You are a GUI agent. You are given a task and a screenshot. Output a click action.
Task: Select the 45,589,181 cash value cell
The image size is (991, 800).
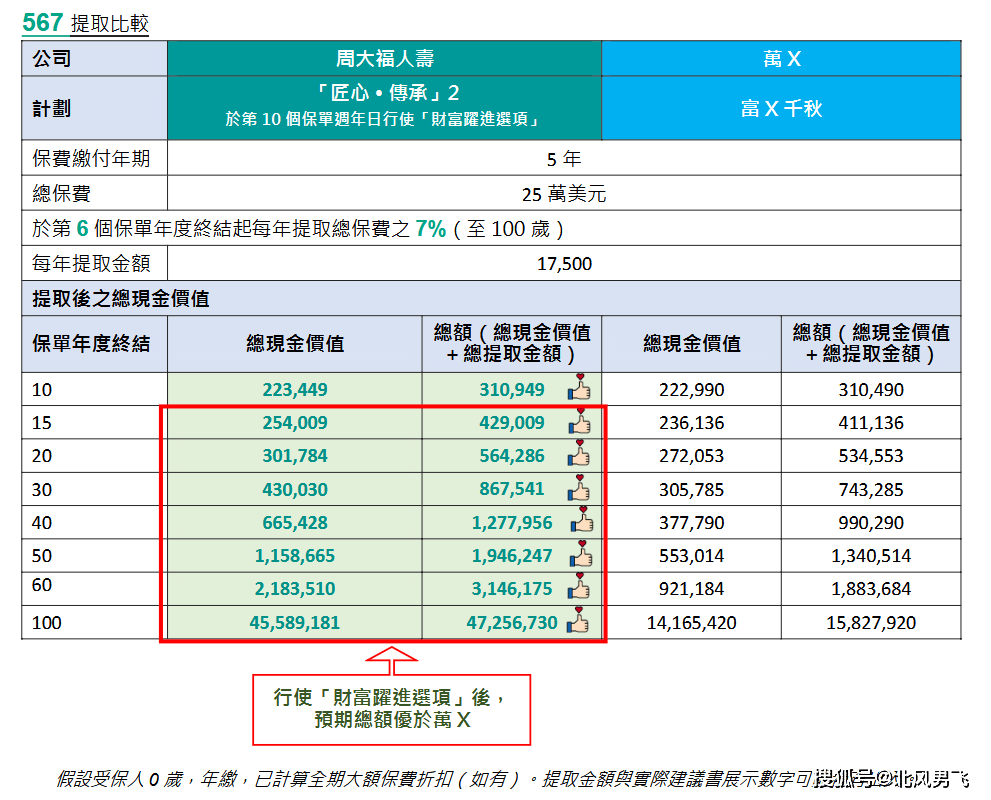tap(294, 622)
